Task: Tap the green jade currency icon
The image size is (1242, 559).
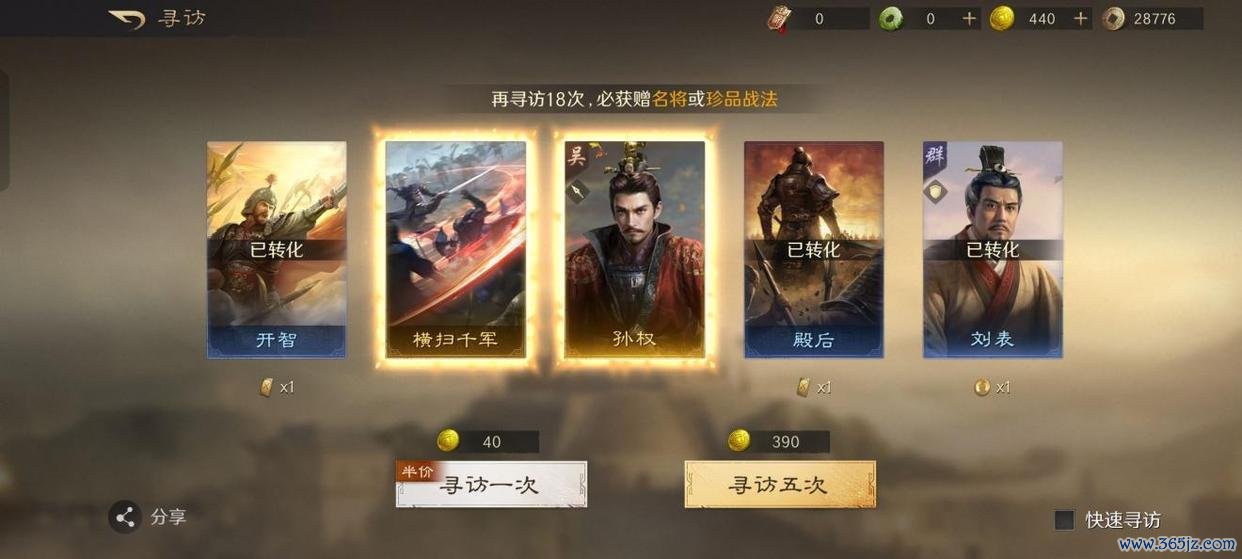Action: click(x=890, y=18)
